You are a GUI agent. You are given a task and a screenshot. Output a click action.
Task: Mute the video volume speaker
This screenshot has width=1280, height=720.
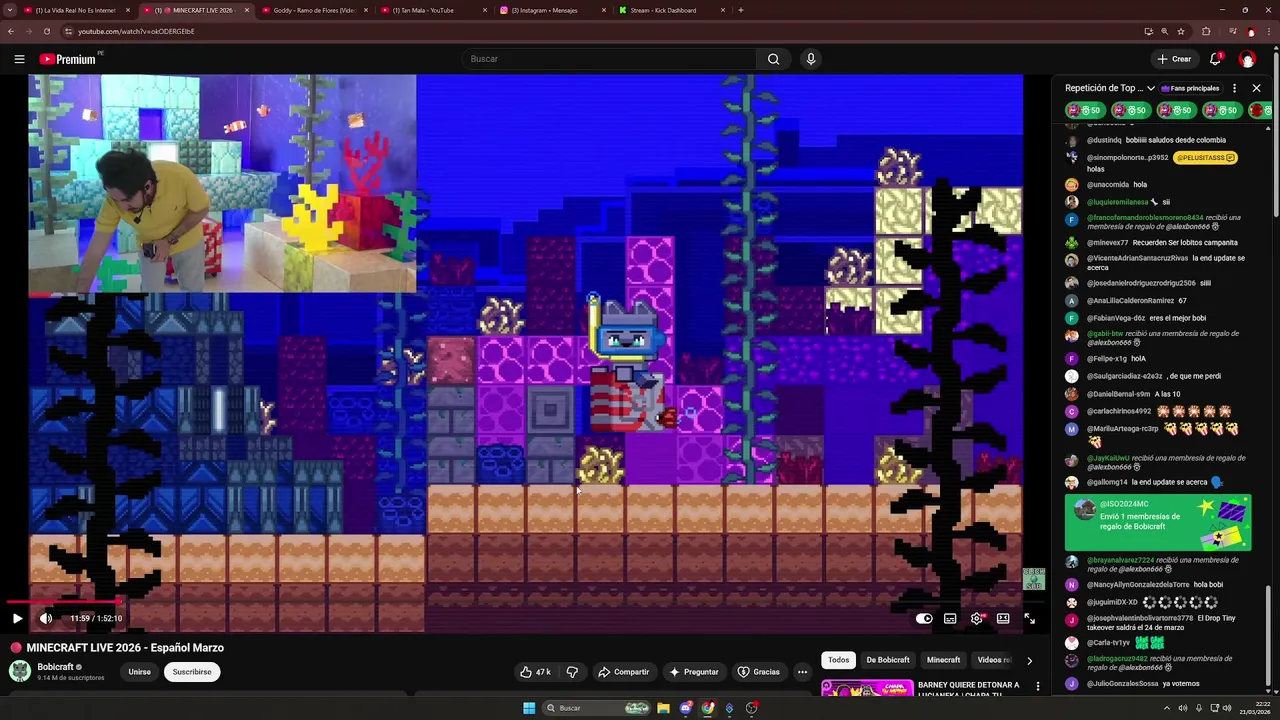[46, 618]
